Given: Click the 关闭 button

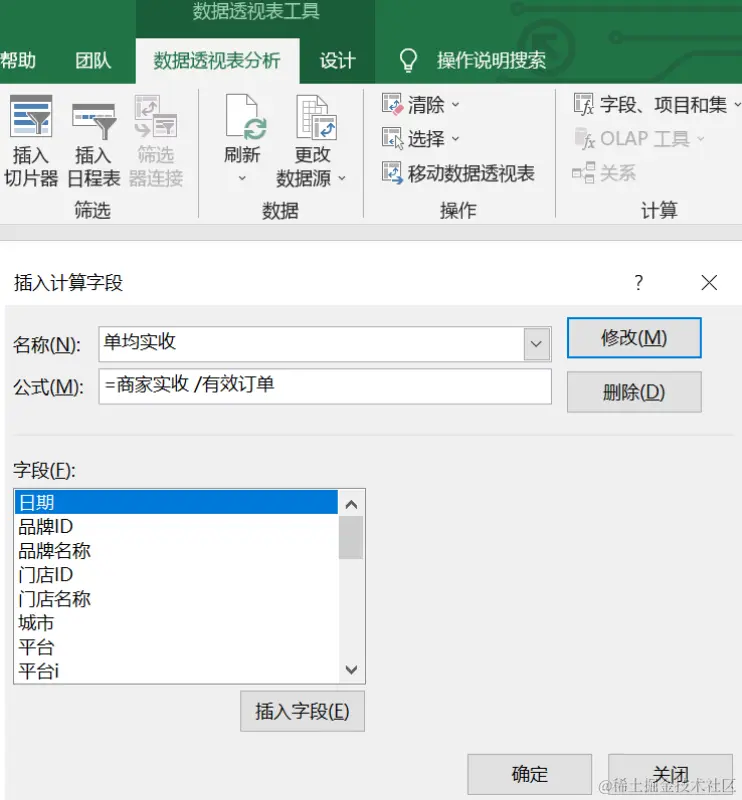Looking at the screenshot, I should tap(670, 774).
